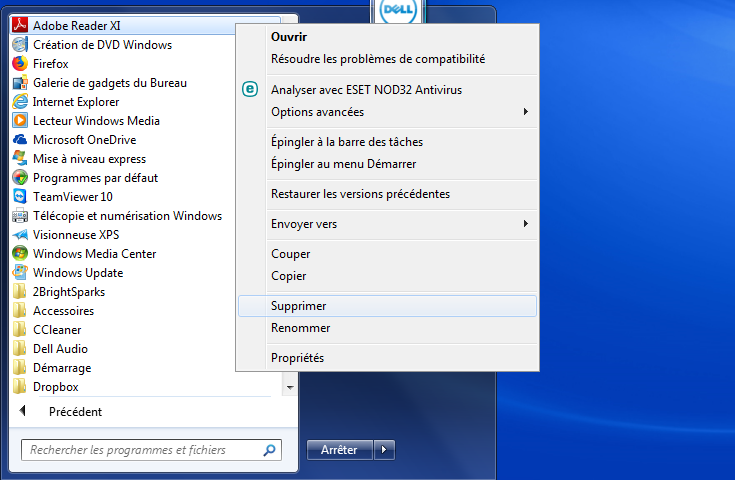The width and height of the screenshot is (735, 480).
Task: Open the Windows Media Center icon
Action: [x=20, y=254]
